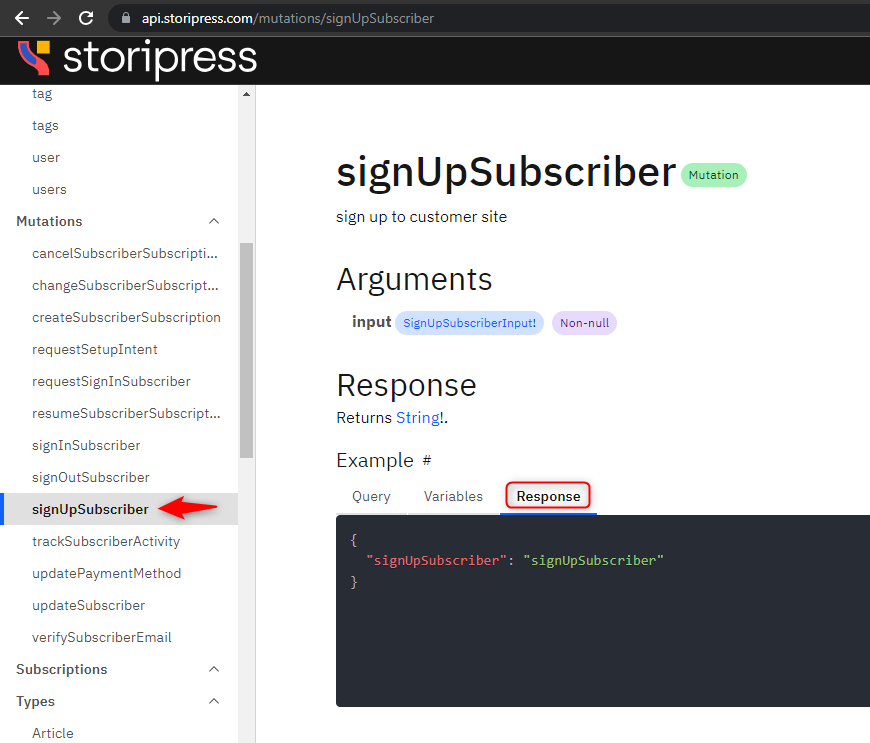The width and height of the screenshot is (870, 743).
Task: Click the input argument name
Action: pyautogui.click(x=371, y=322)
